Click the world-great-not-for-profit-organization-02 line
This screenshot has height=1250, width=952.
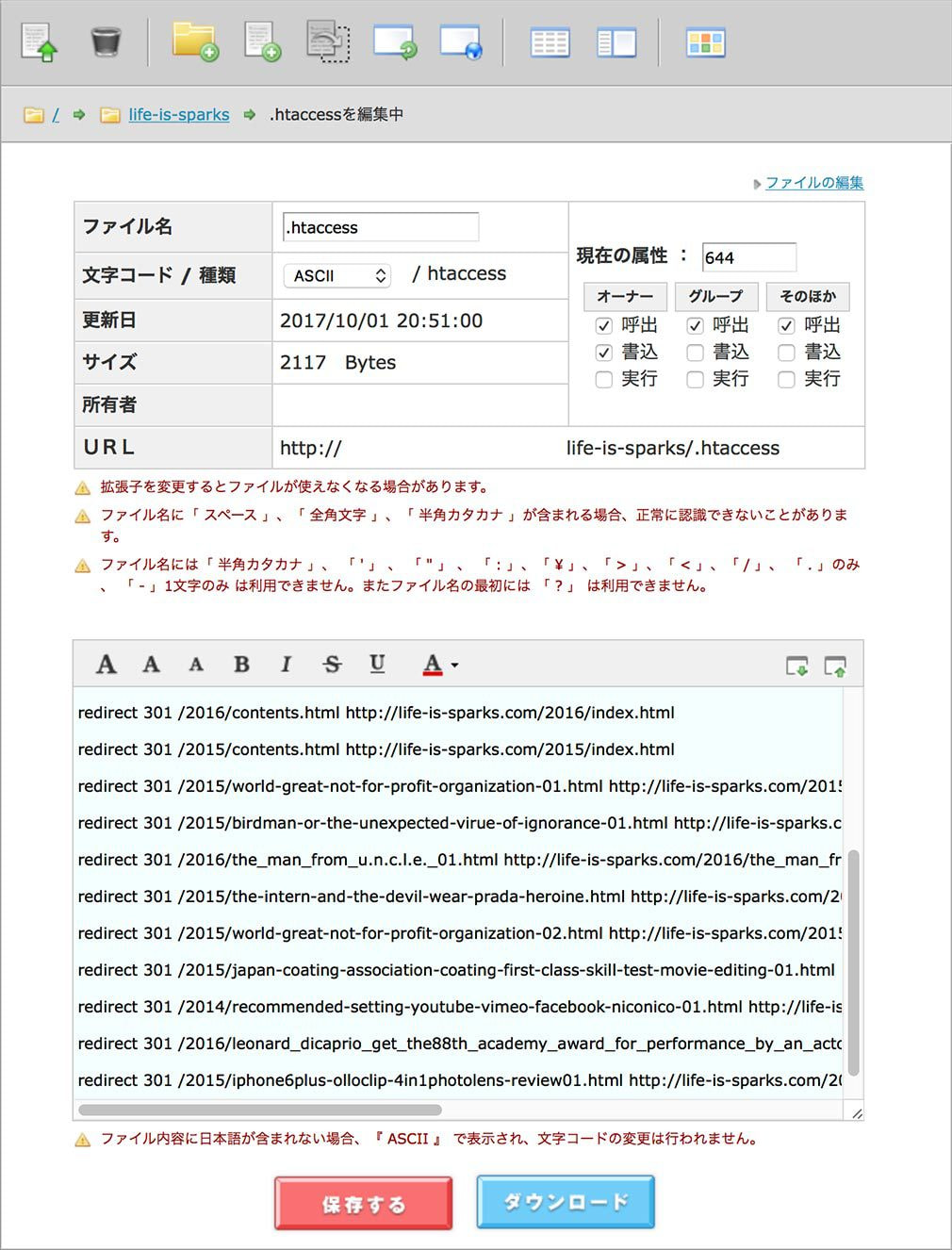tap(460, 933)
